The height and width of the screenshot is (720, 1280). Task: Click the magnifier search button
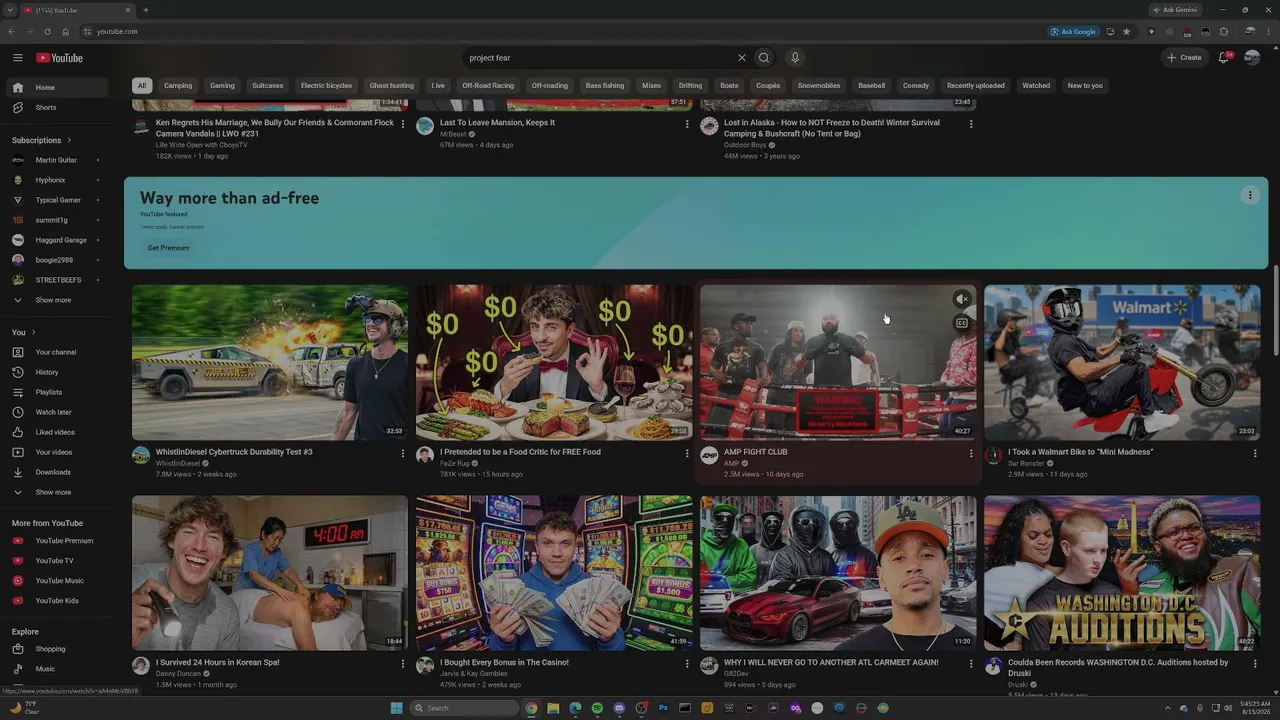[764, 58]
